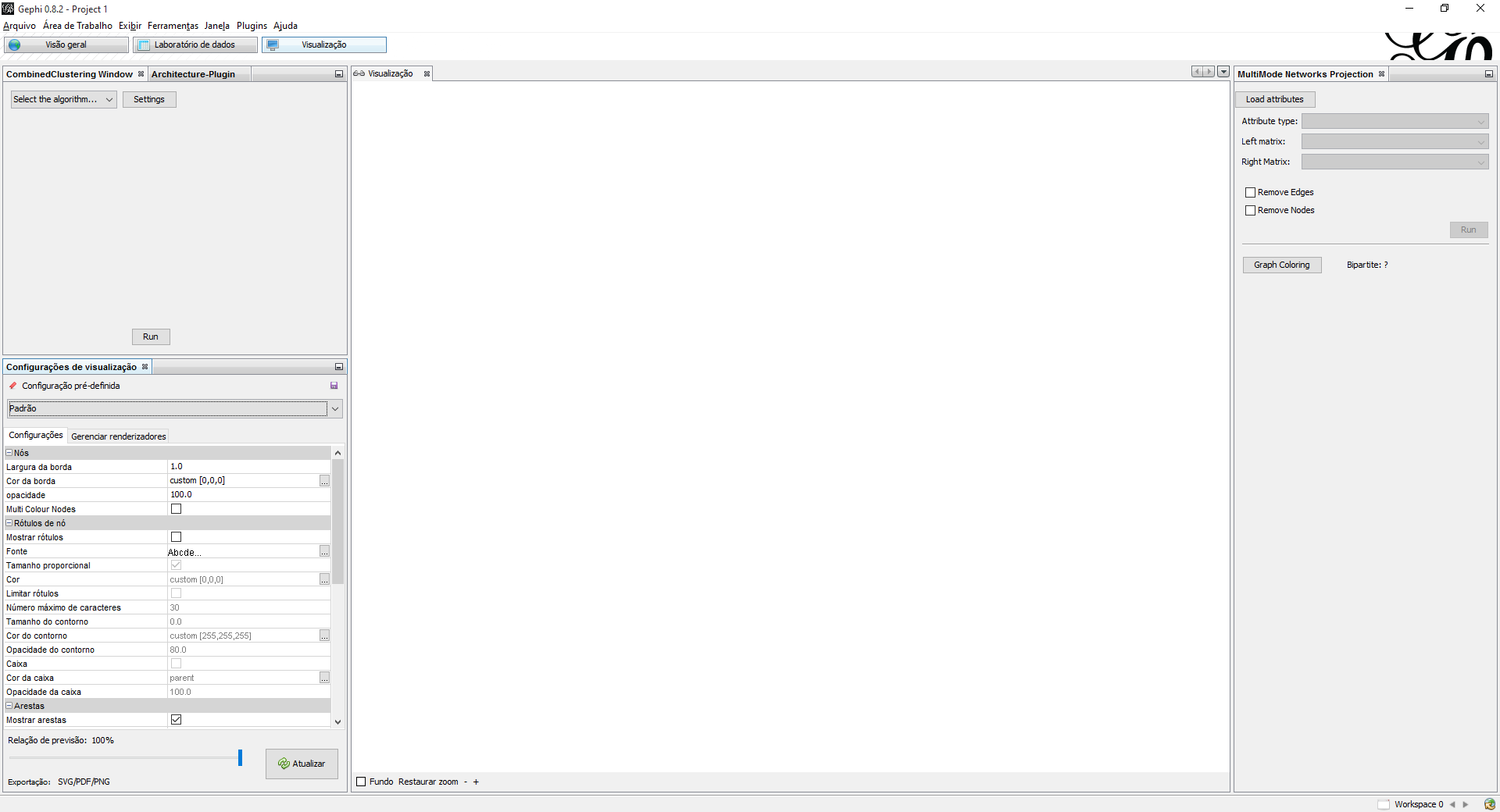1500x812 pixels.
Task: Open the Cor da caixa editor button
Action: pos(324,678)
